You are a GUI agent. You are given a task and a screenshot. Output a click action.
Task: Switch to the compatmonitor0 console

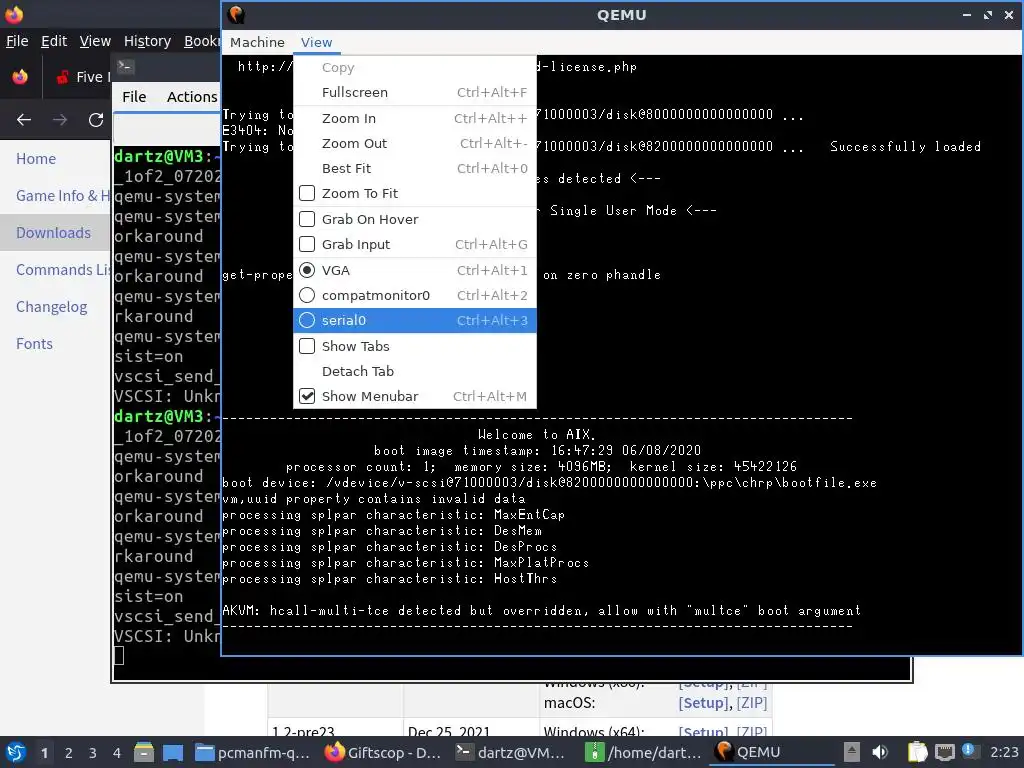coord(415,295)
